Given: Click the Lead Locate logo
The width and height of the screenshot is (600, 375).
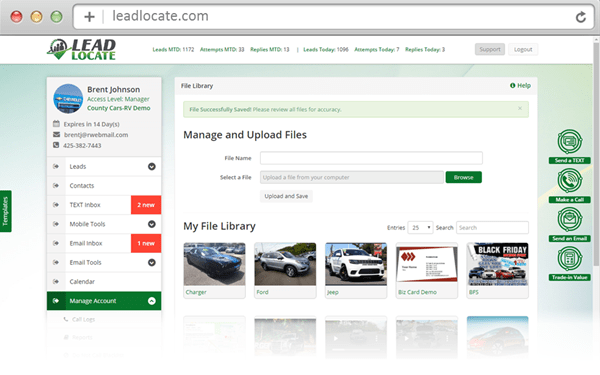Looking at the screenshot, I should (x=82, y=49).
